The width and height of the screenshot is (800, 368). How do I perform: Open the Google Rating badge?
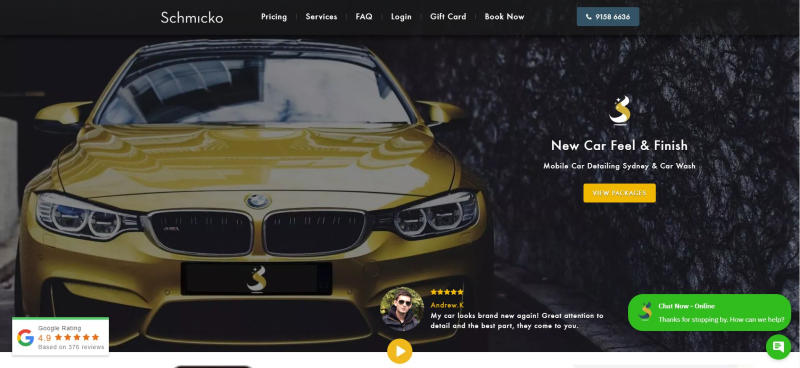(60, 336)
